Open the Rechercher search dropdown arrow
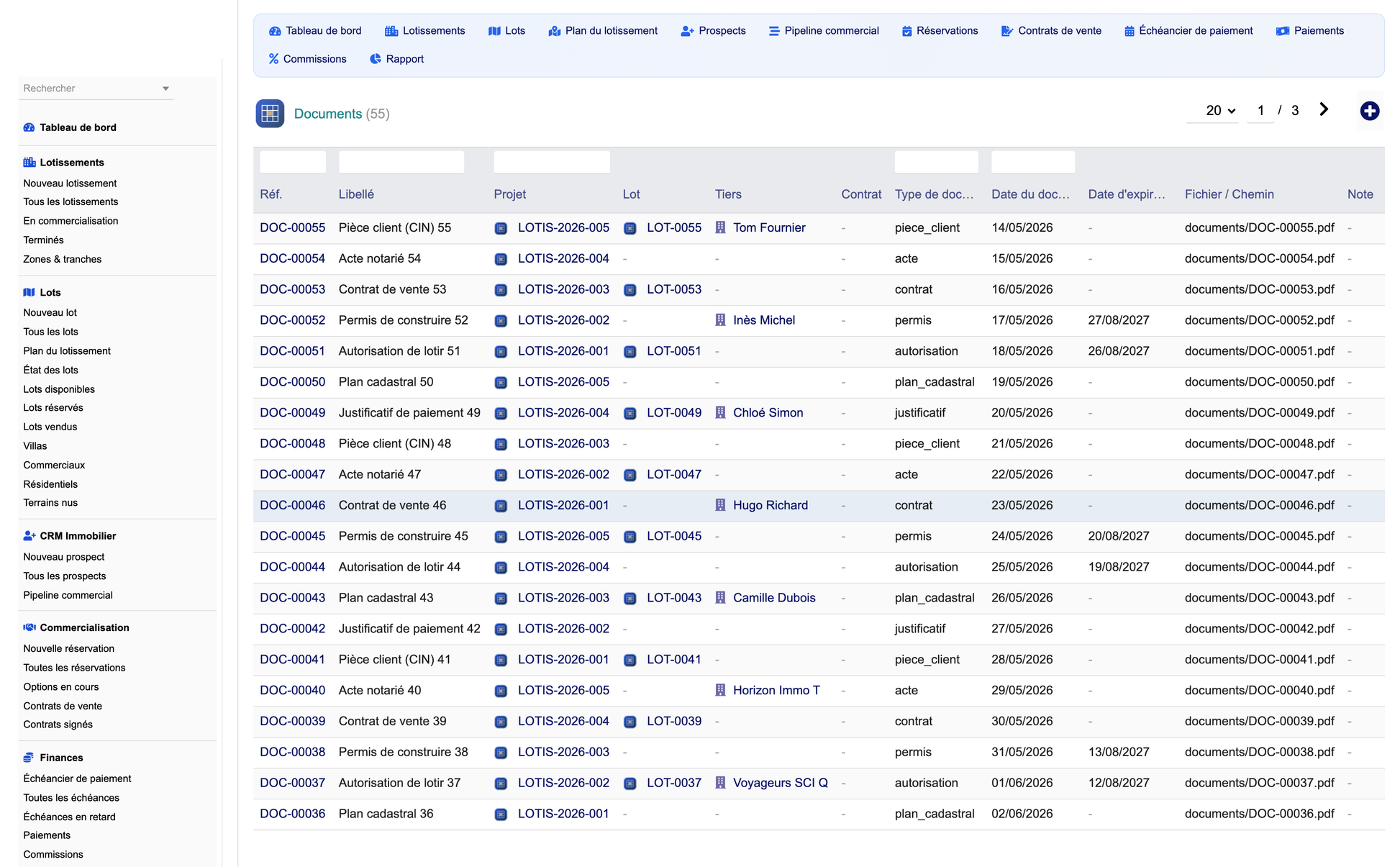 coord(165,88)
